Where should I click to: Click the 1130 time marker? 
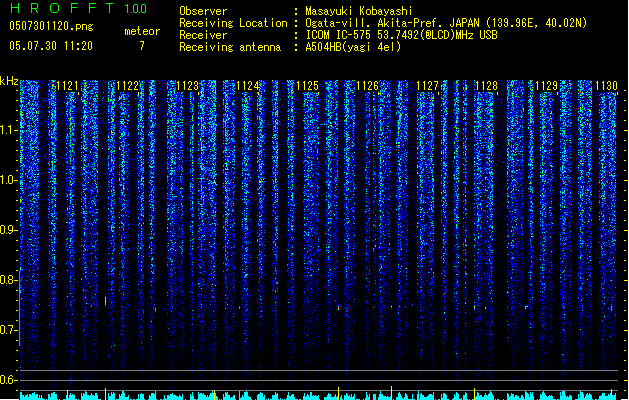[x=606, y=86]
